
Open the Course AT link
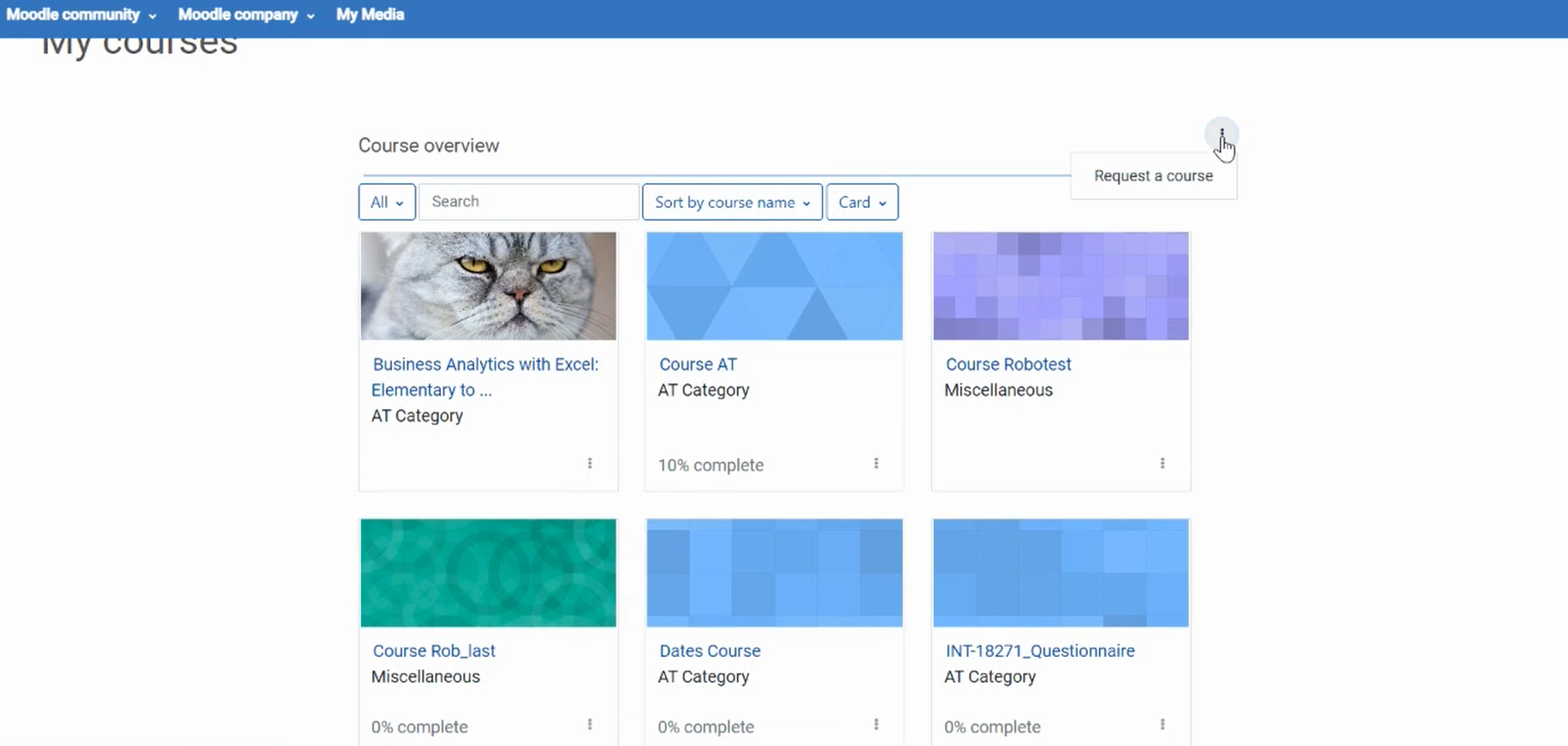pos(698,364)
